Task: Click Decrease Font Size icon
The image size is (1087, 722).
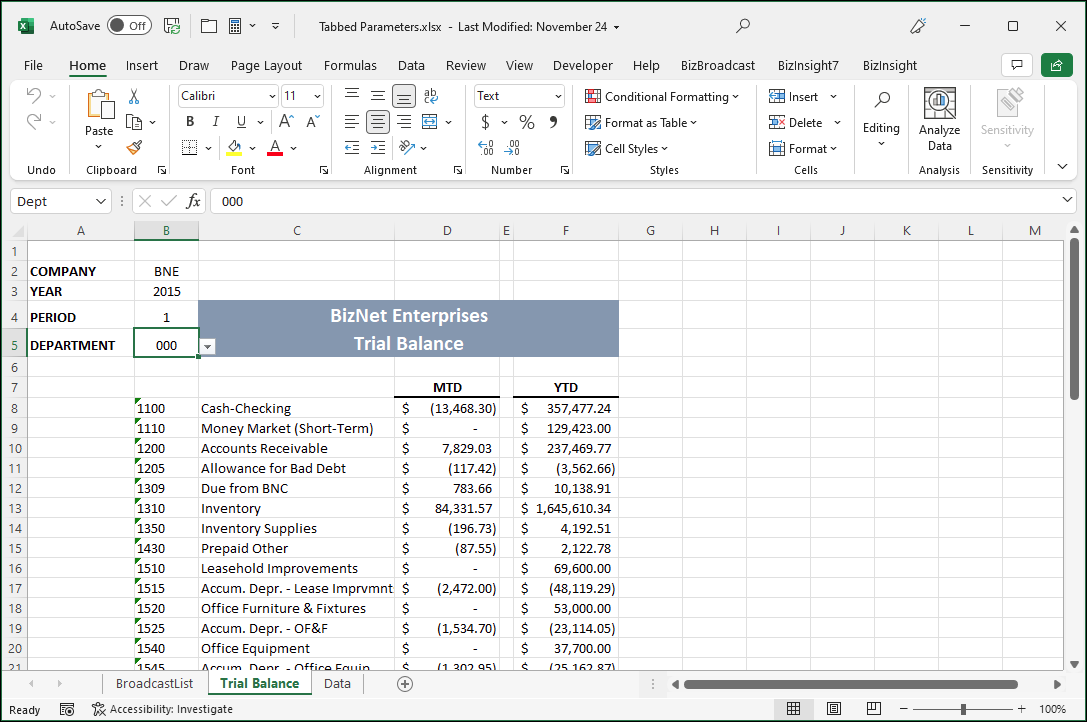Action: tap(313, 122)
